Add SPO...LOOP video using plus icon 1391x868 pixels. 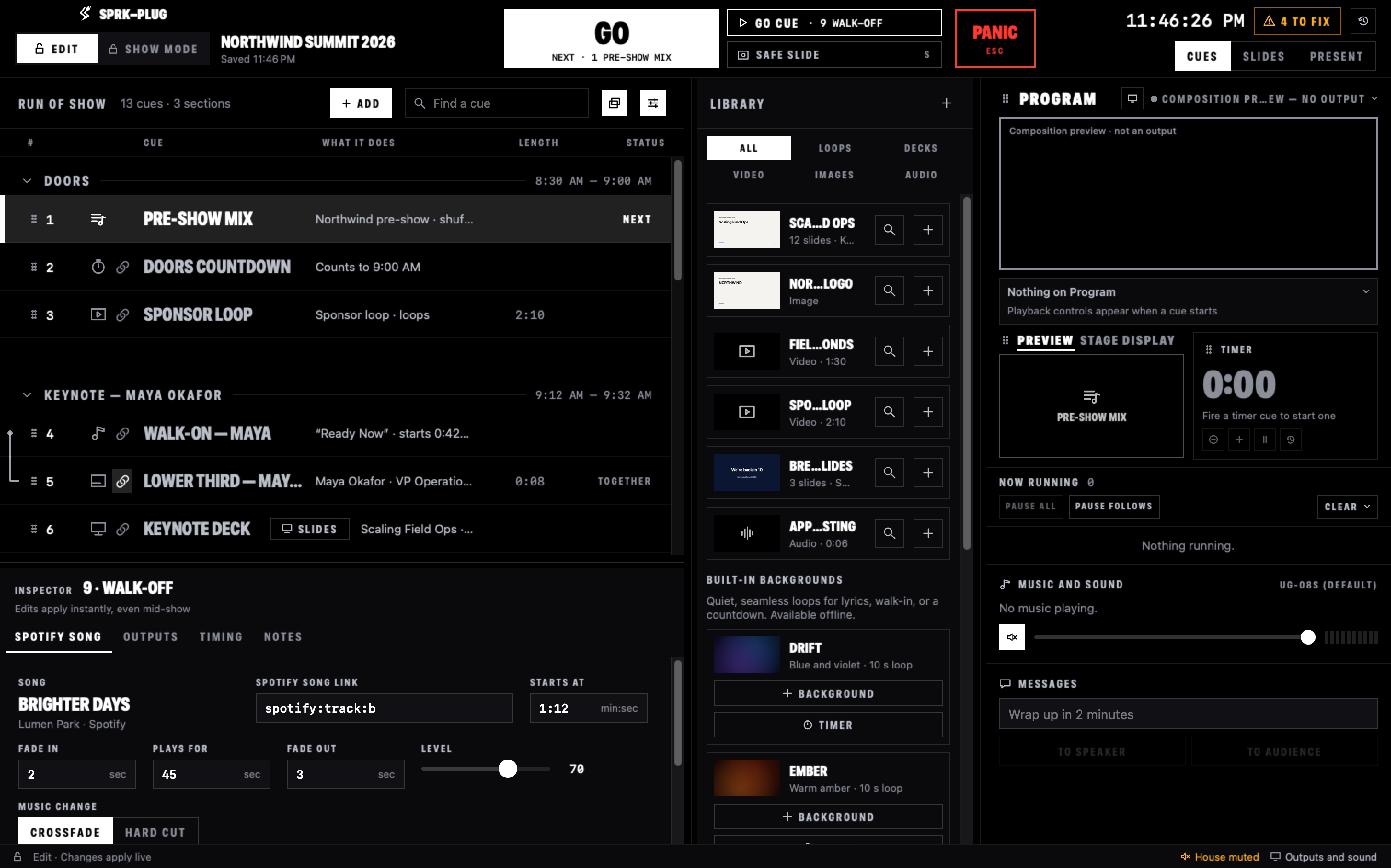(x=928, y=412)
